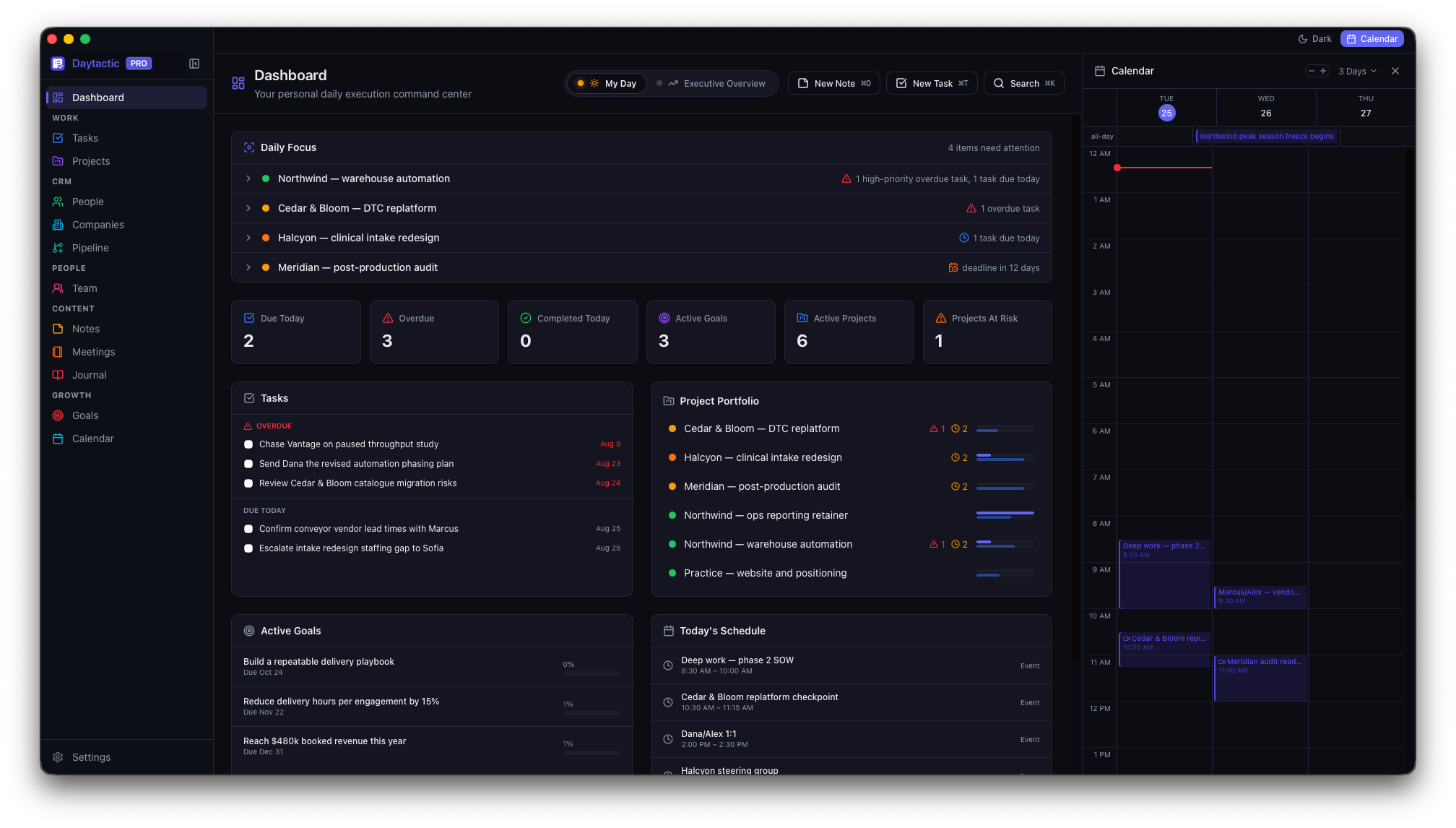Viewport: 1456px width, 828px height.
Task: Open Northwind ops reporting retainer project
Action: click(x=851, y=515)
